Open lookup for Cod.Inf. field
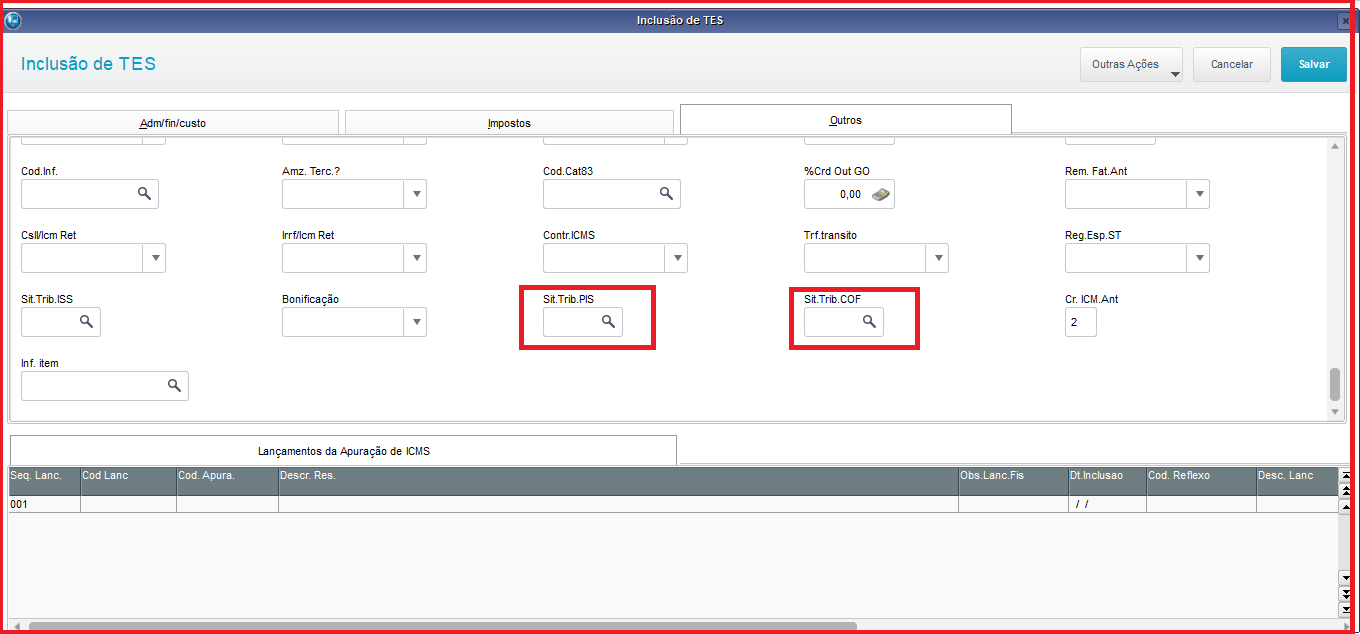Viewport: 1360px width, 634px height. click(144, 193)
